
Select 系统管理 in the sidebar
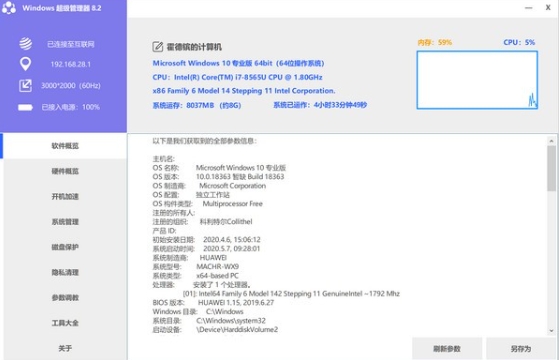click(x=65, y=222)
